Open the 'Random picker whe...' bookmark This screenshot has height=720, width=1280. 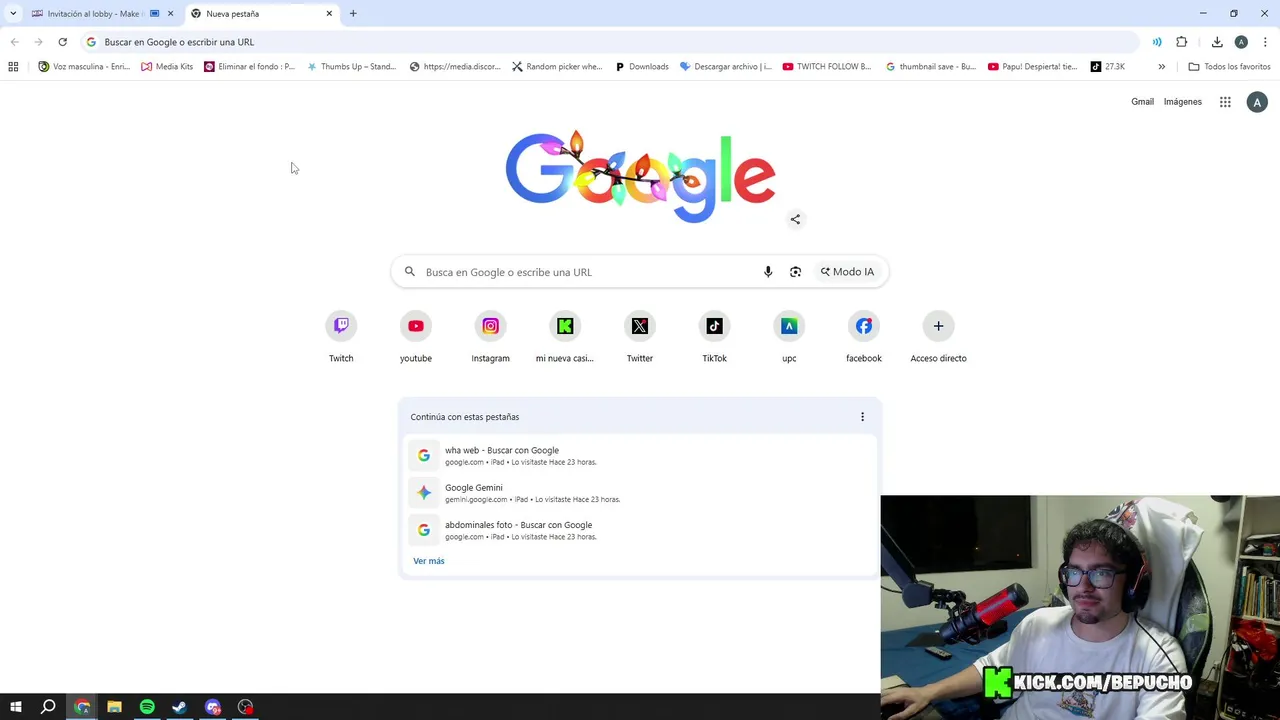tap(557, 67)
